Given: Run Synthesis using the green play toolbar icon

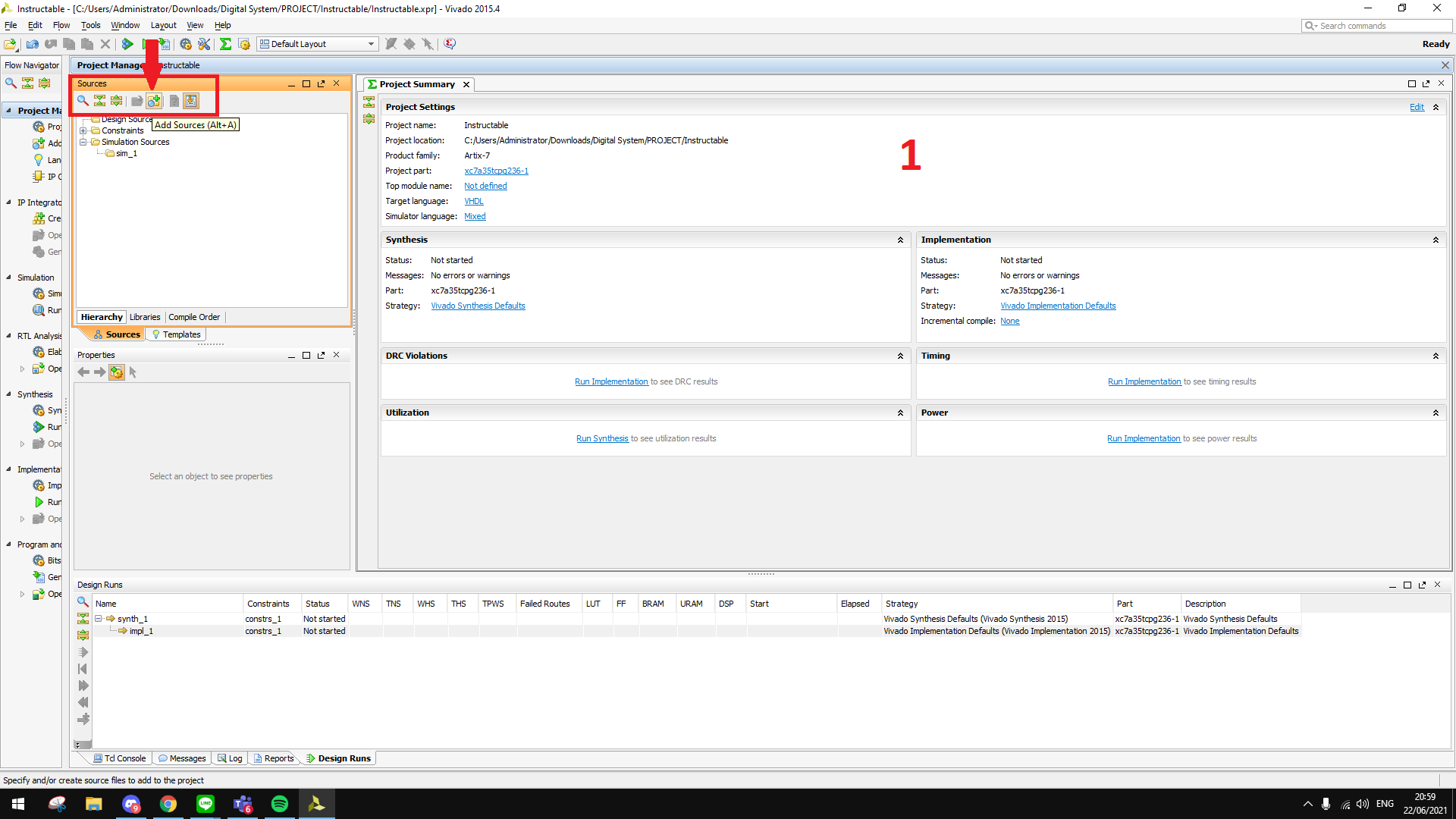Looking at the screenshot, I should tap(127, 44).
